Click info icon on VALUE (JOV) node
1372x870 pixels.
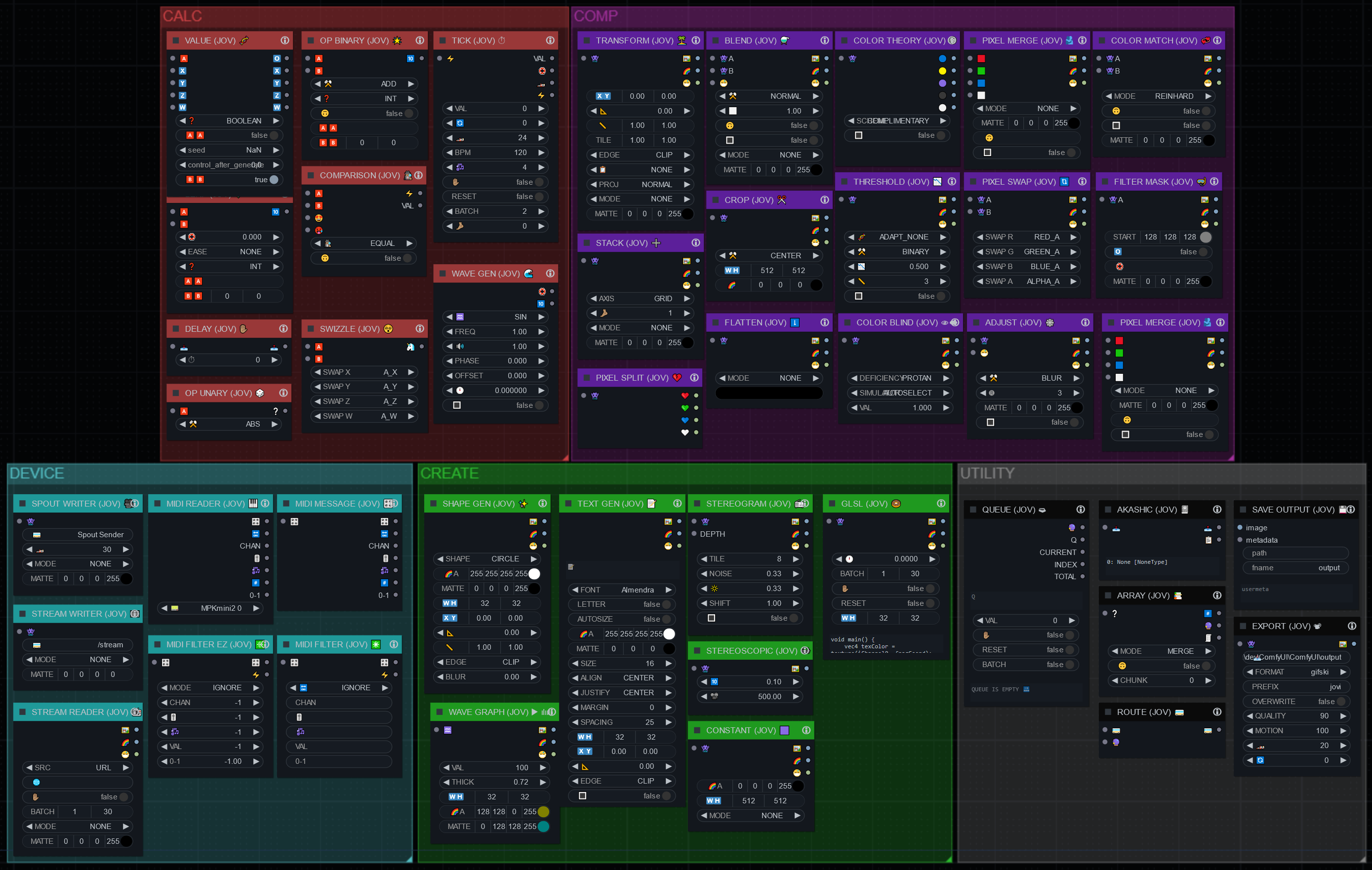pos(284,40)
